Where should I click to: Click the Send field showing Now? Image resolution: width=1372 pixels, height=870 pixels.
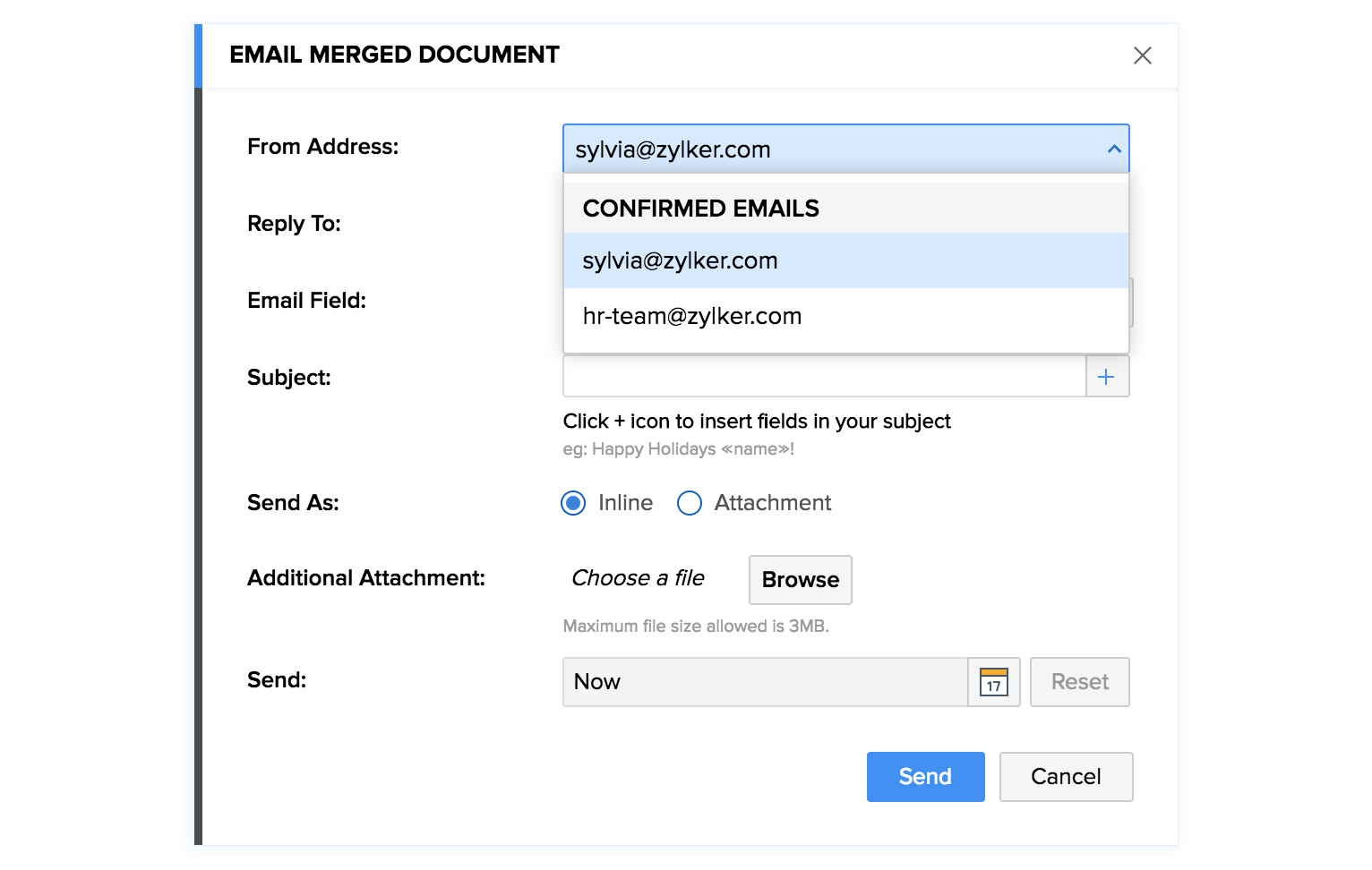click(x=765, y=682)
